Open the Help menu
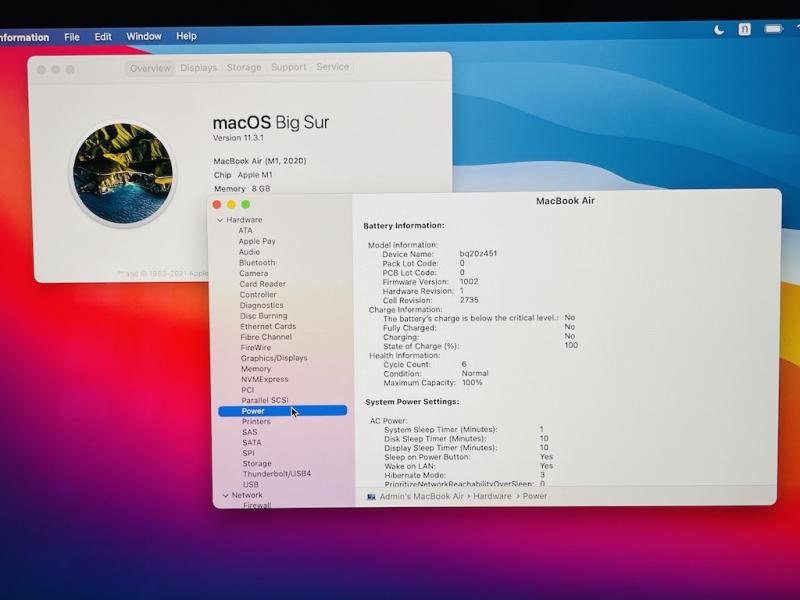 [x=186, y=36]
